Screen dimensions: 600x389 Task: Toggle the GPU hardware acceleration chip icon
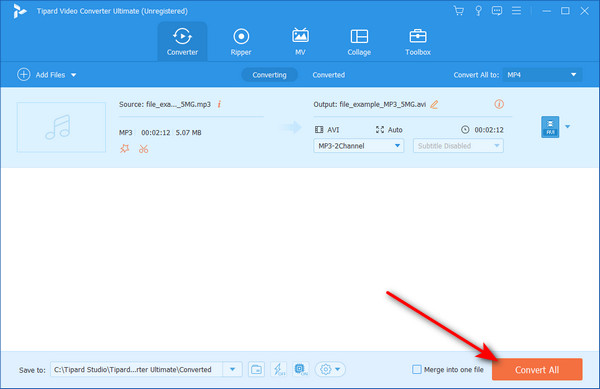(301, 369)
